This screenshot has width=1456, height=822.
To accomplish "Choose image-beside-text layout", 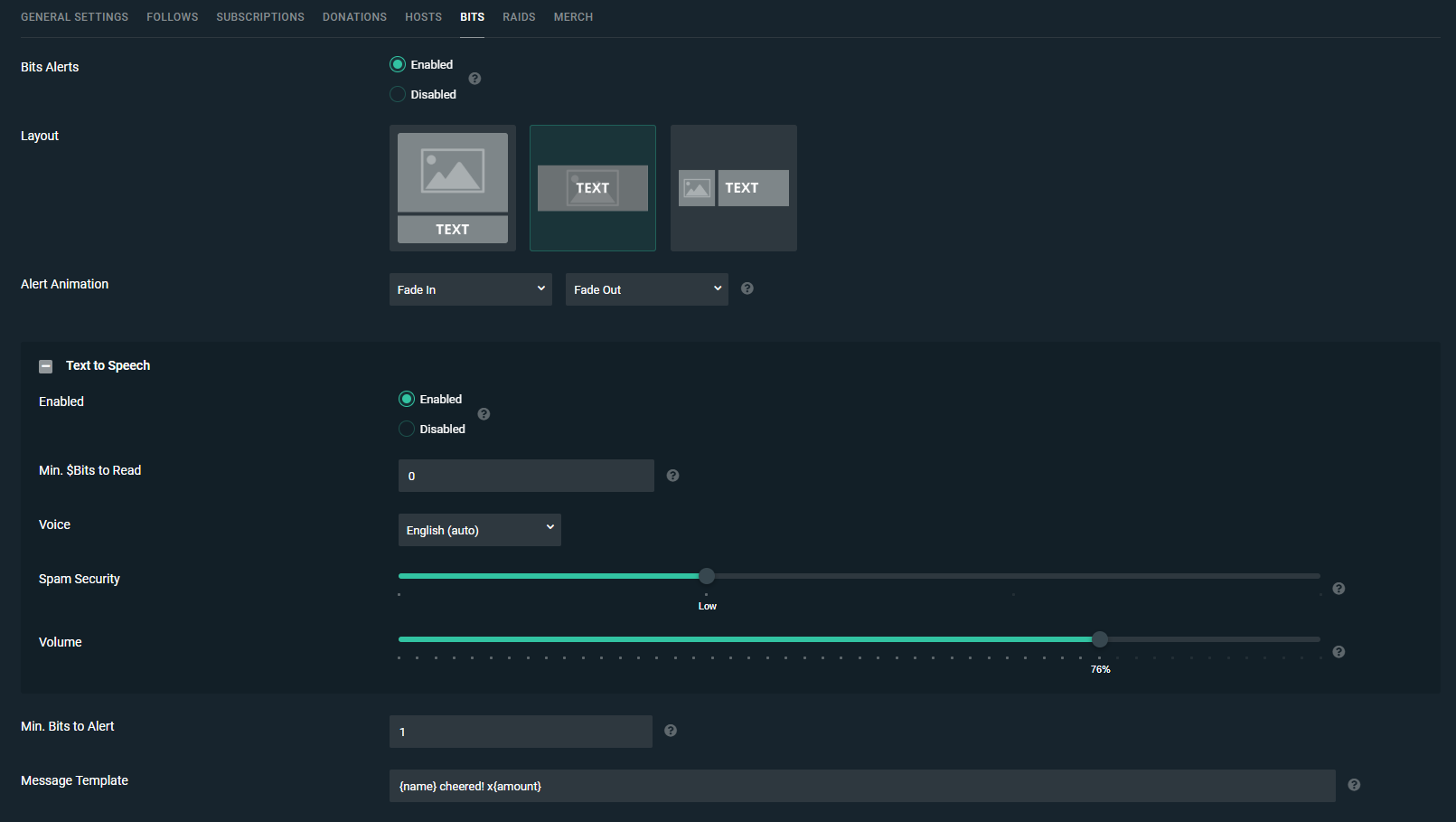I will pos(734,188).
